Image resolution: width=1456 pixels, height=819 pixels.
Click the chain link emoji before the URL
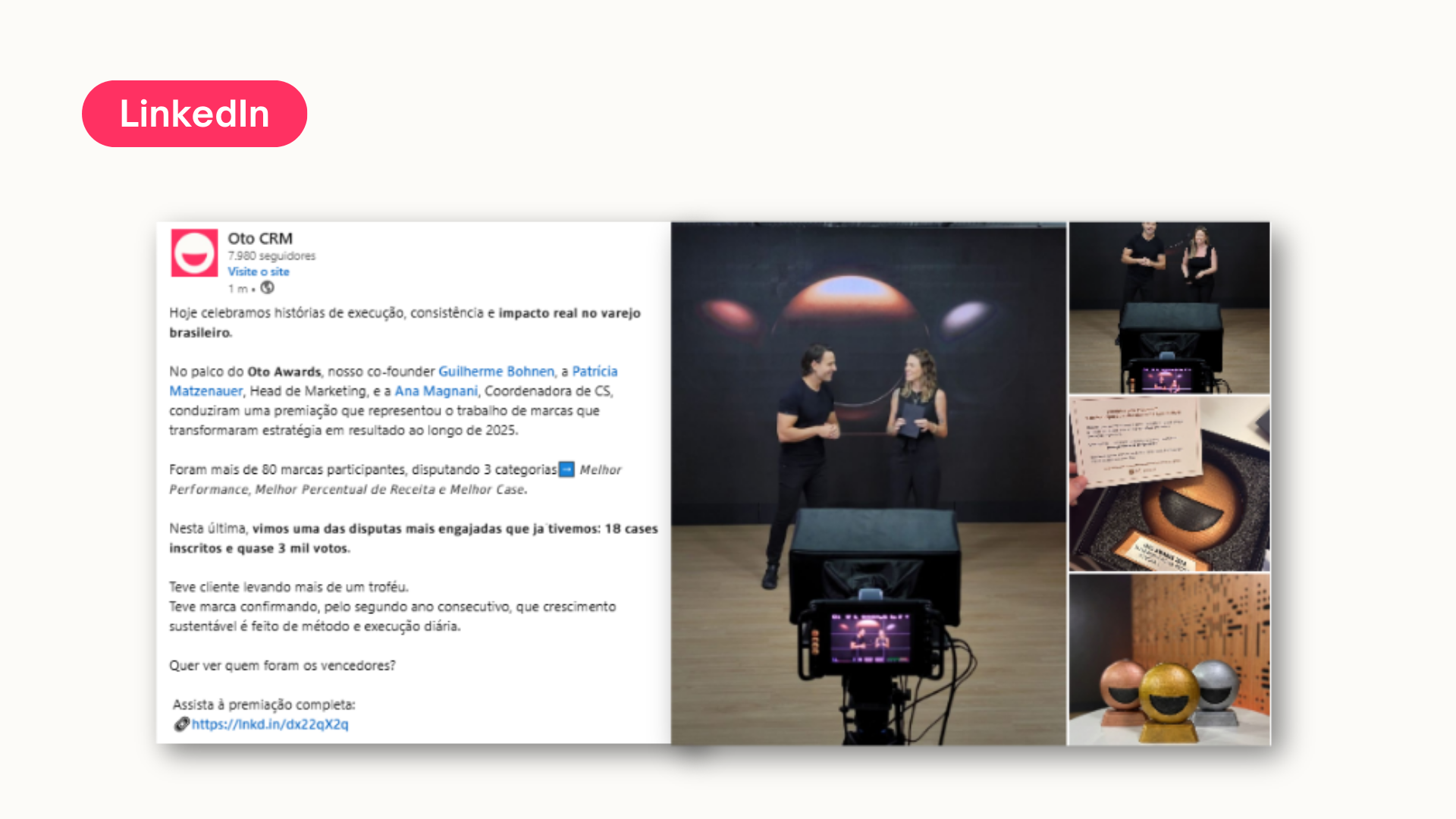[181, 724]
